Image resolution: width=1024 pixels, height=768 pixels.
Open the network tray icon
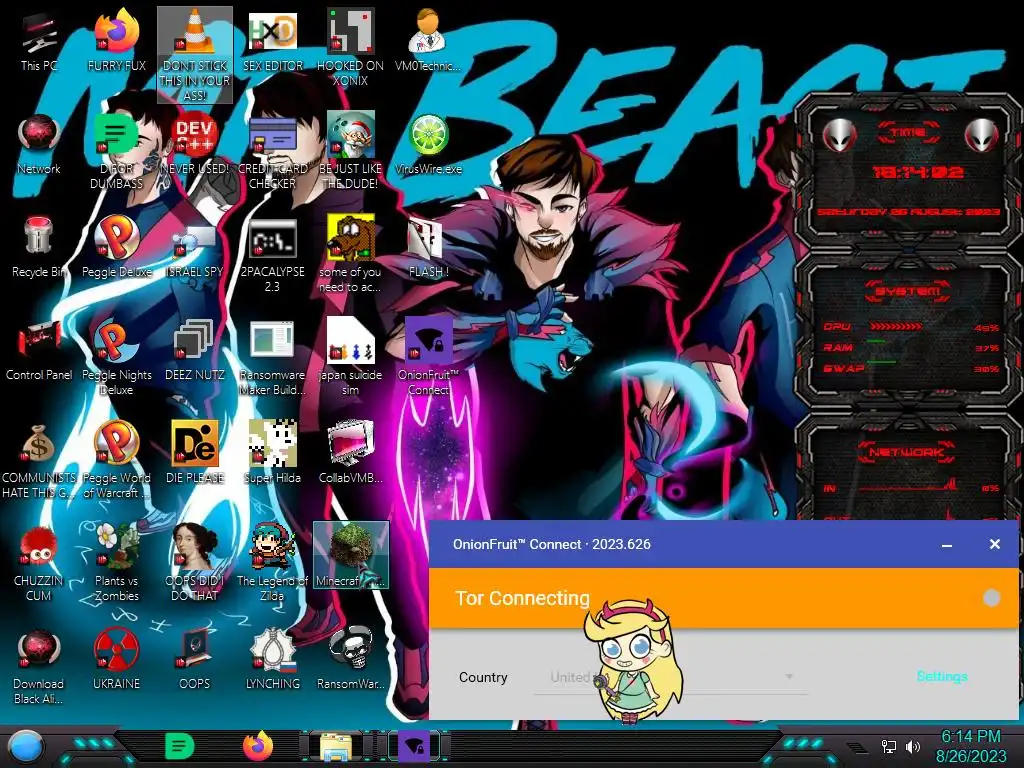[889, 746]
